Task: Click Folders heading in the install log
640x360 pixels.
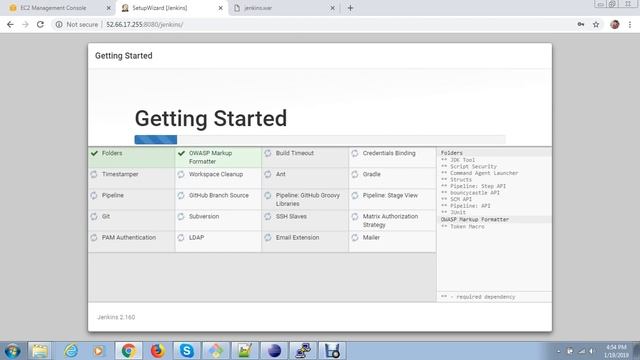Action: click(x=451, y=153)
